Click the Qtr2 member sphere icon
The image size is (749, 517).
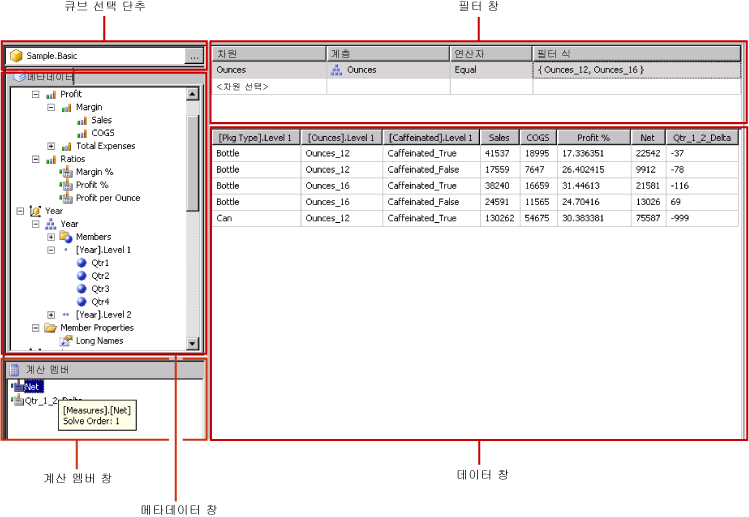pos(82,276)
